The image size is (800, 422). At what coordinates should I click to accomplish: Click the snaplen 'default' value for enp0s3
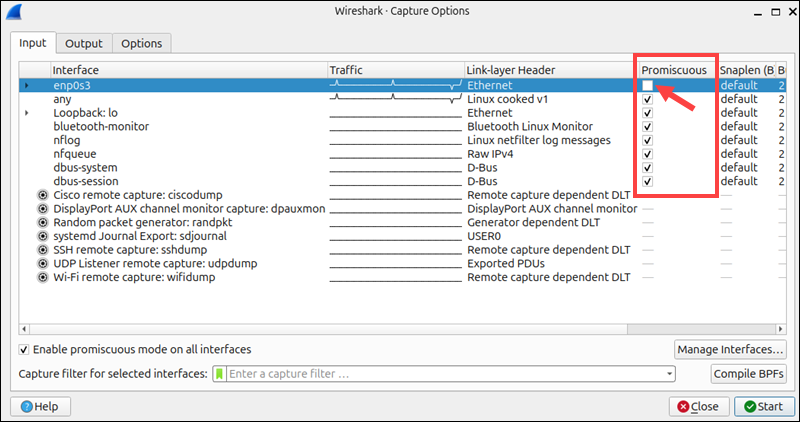pyautogui.click(x=739, y=85)
